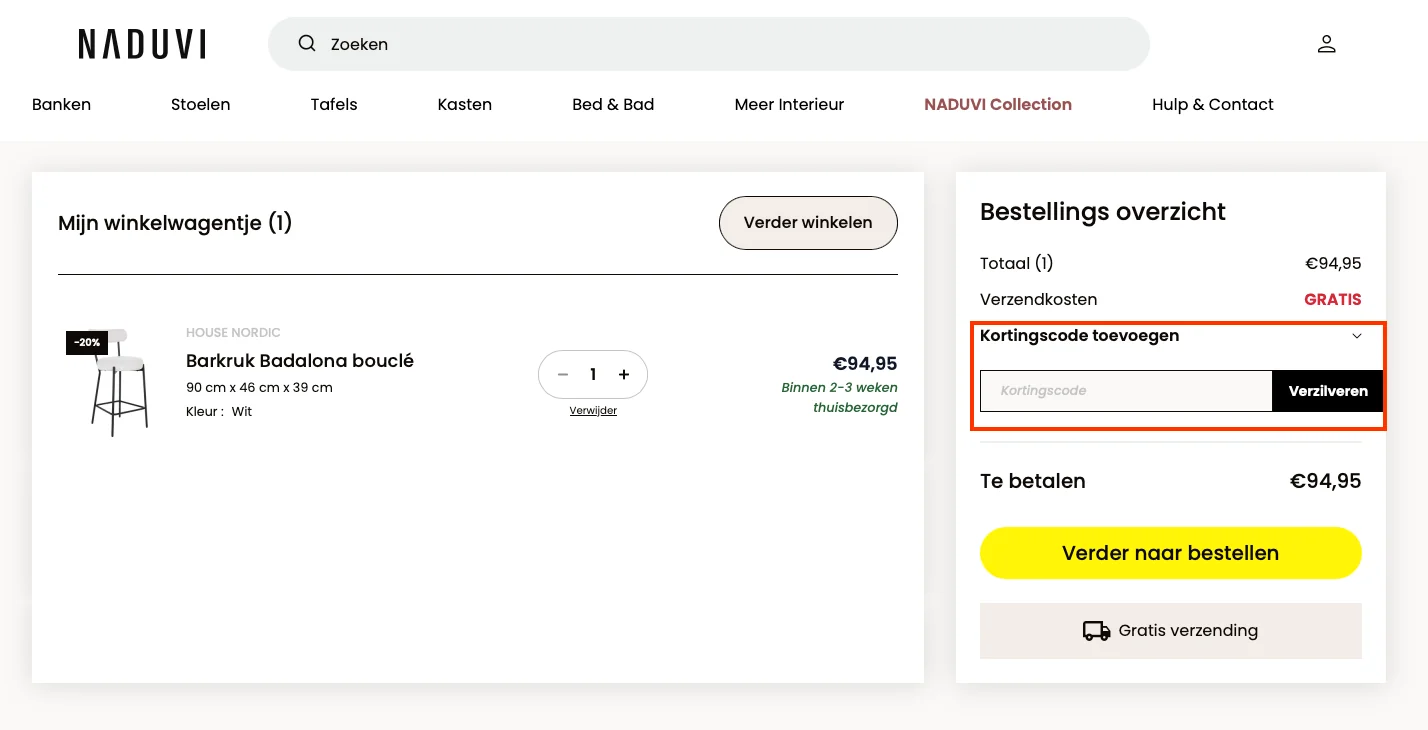The image size is (1428, 730).
Task: Click the search magnifier icon
Action: coord(307,43)
